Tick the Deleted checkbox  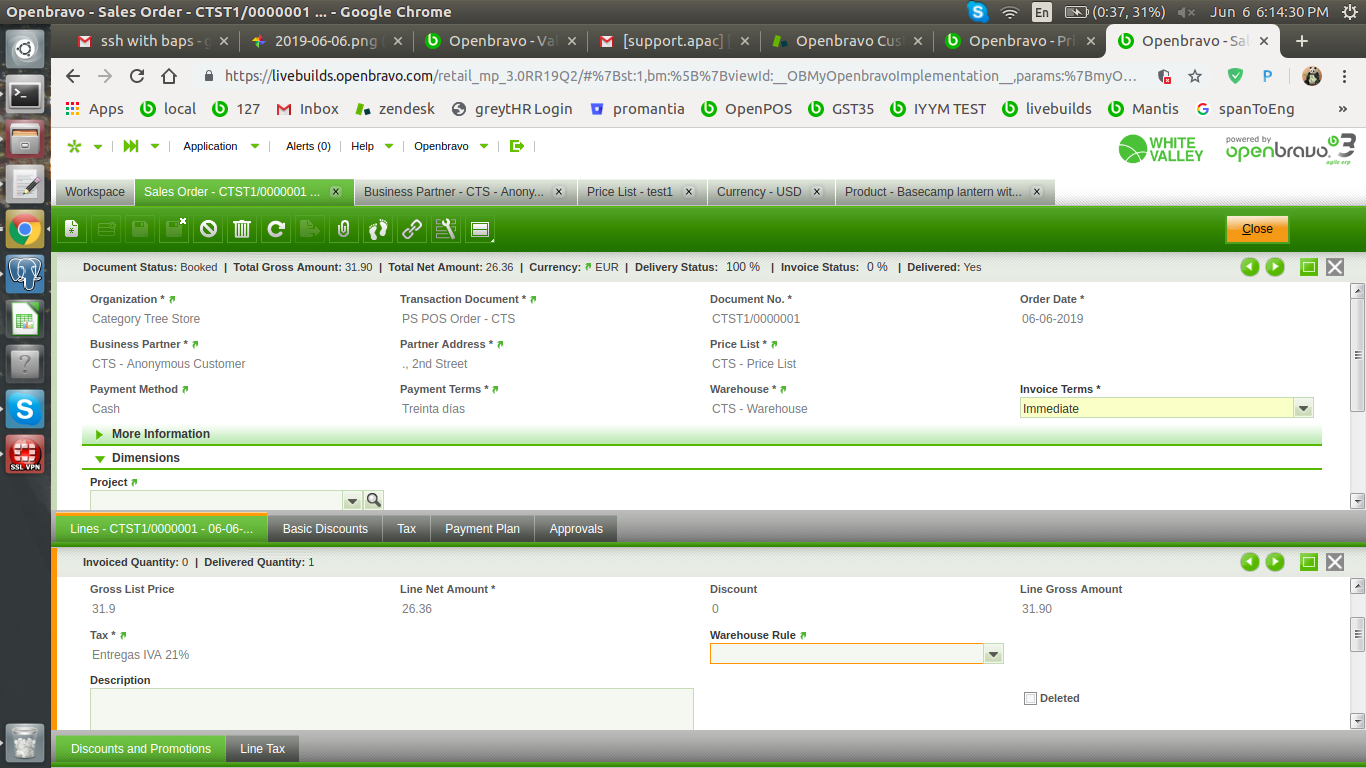pyautogui.click(x=1030, y=699)
